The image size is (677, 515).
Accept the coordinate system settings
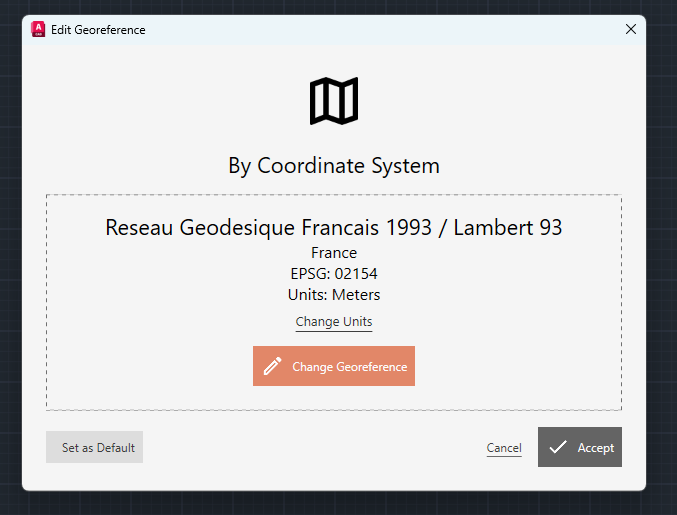pyautogui.click(x=580, y=447)
